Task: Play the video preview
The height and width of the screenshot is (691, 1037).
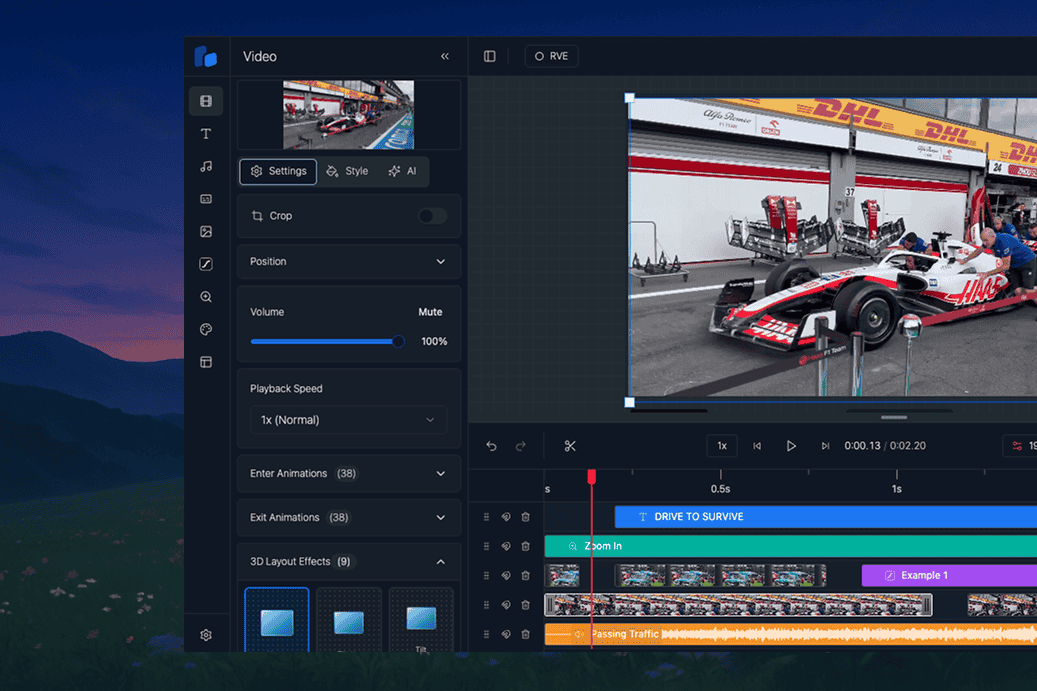Action: [x=791, y=446]
